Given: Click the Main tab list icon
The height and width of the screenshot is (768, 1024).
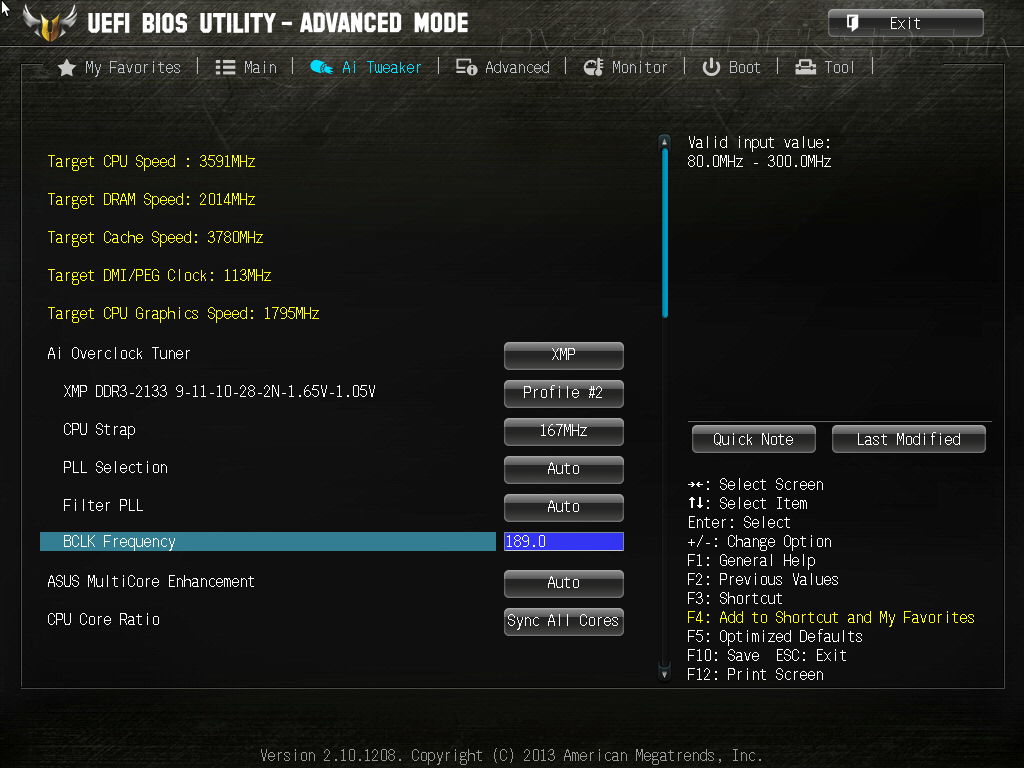Looking at the screenshot, I should pyautogui.click(x=225, y=67).
